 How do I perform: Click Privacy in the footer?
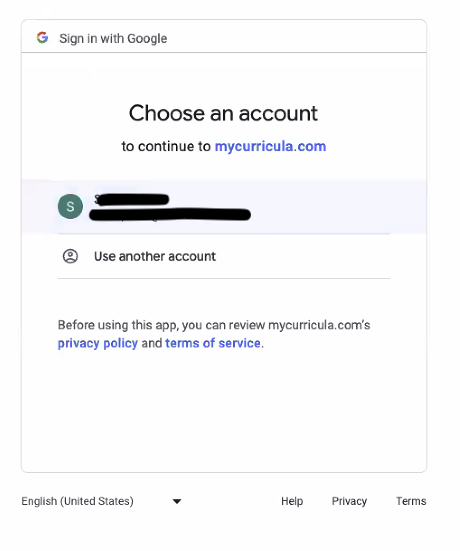pyautogui.click(x=349, y=501)
